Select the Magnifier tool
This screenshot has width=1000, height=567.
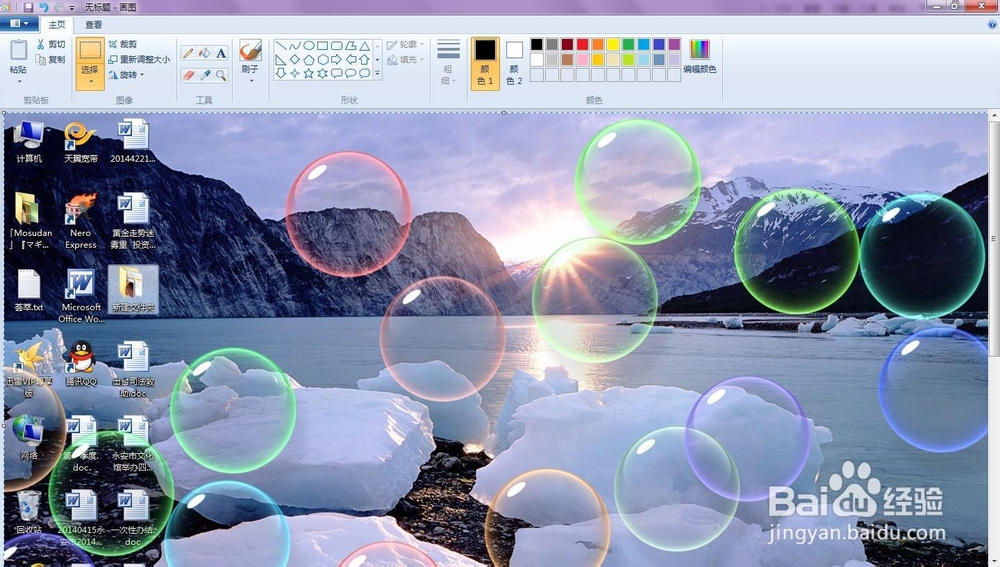[221, 75]
